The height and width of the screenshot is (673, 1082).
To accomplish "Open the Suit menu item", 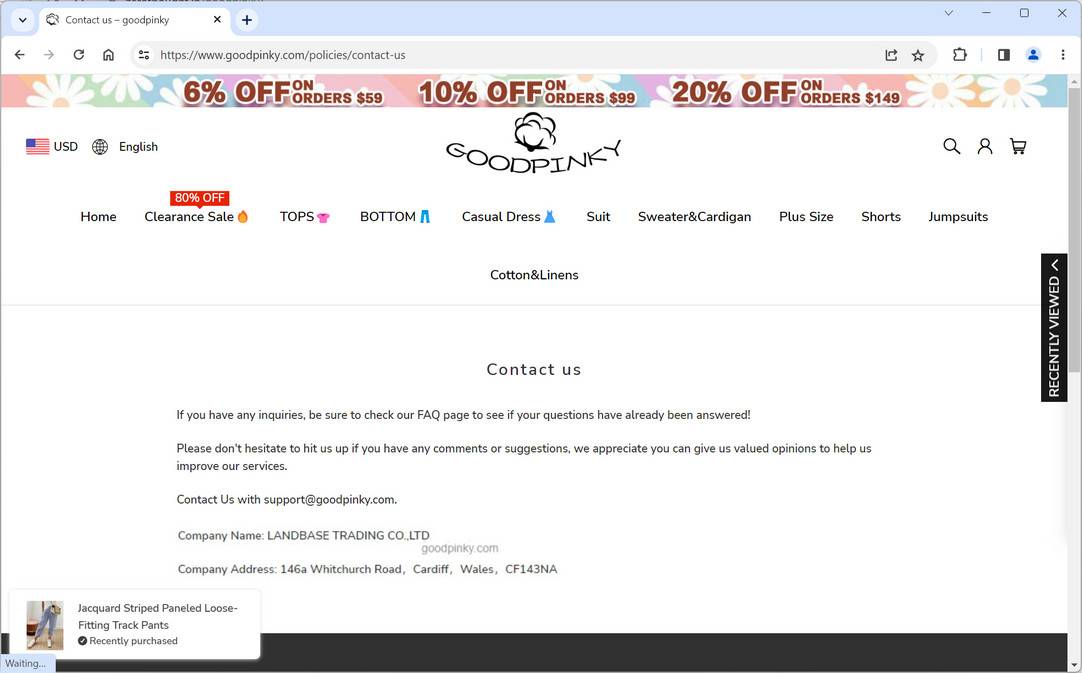I will (598, 216).
